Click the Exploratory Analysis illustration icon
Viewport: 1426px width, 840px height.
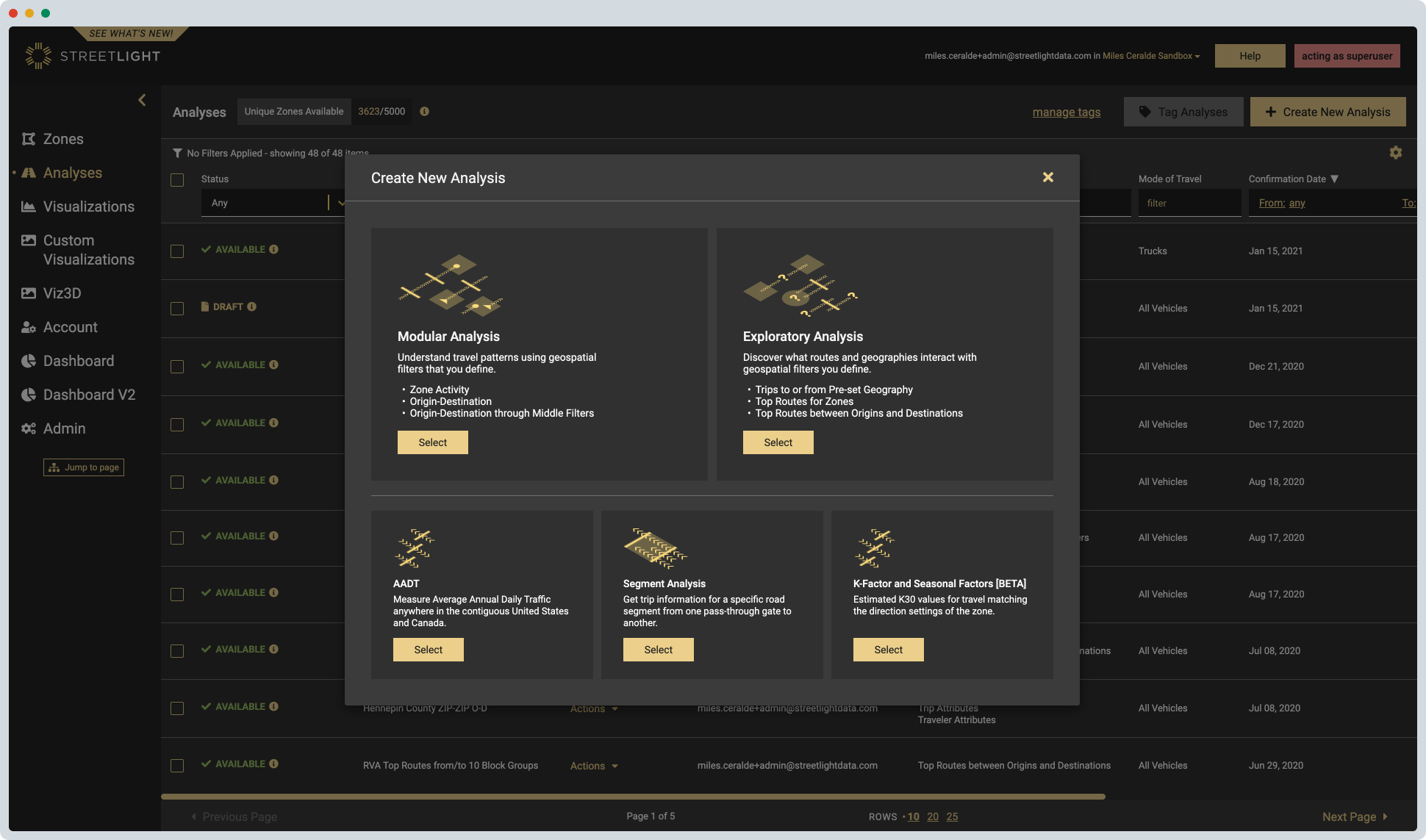pos(800,285)
